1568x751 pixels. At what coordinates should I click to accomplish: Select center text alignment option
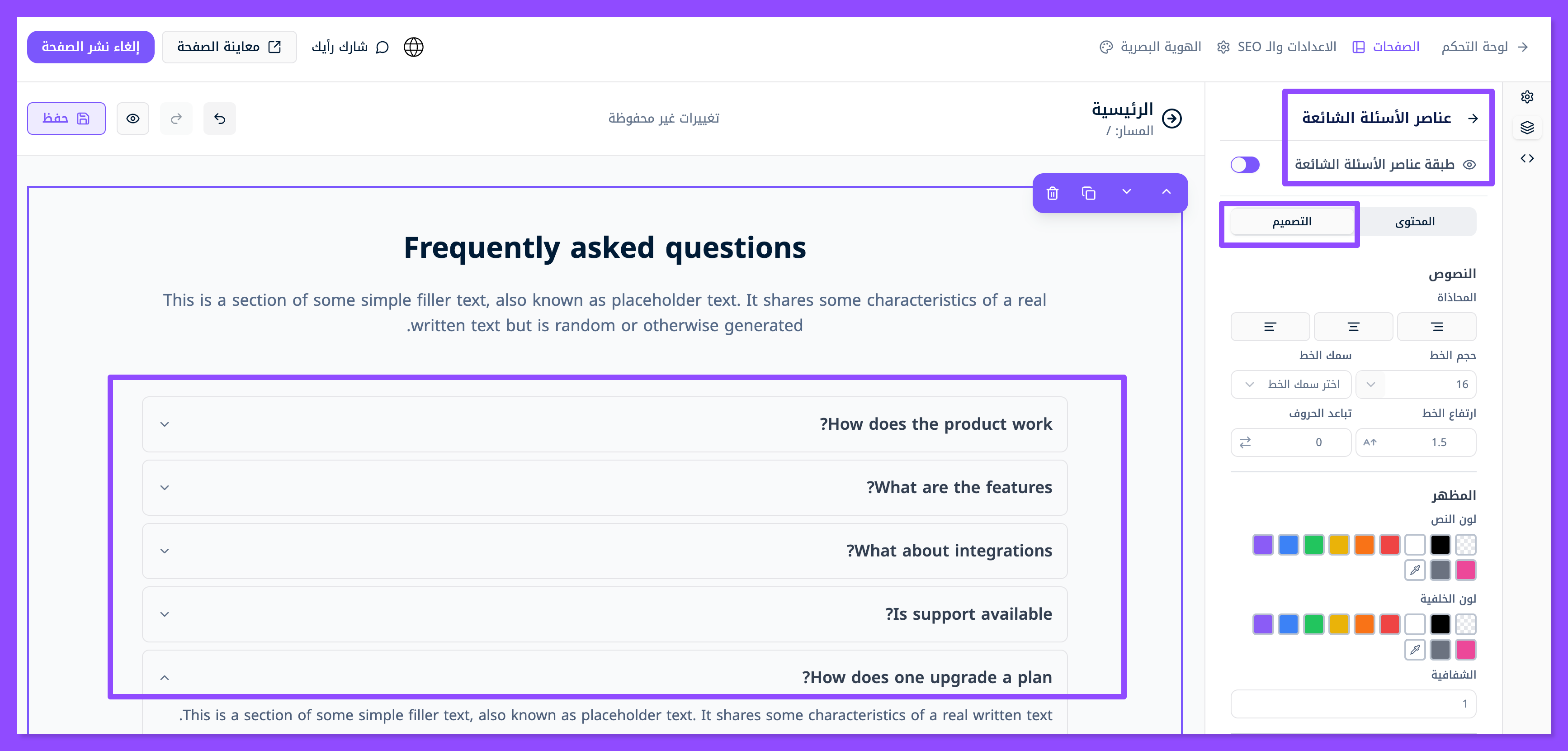coord(1353,327)
